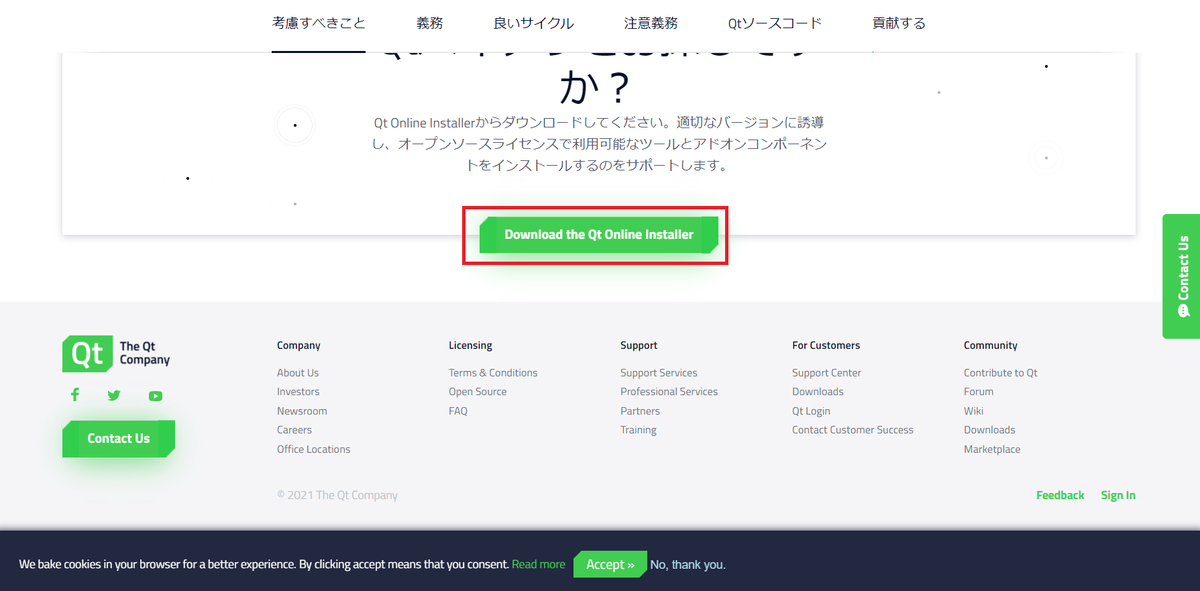
Task: Click the For Customers footer heading
Action: click(x=826, y=345)
